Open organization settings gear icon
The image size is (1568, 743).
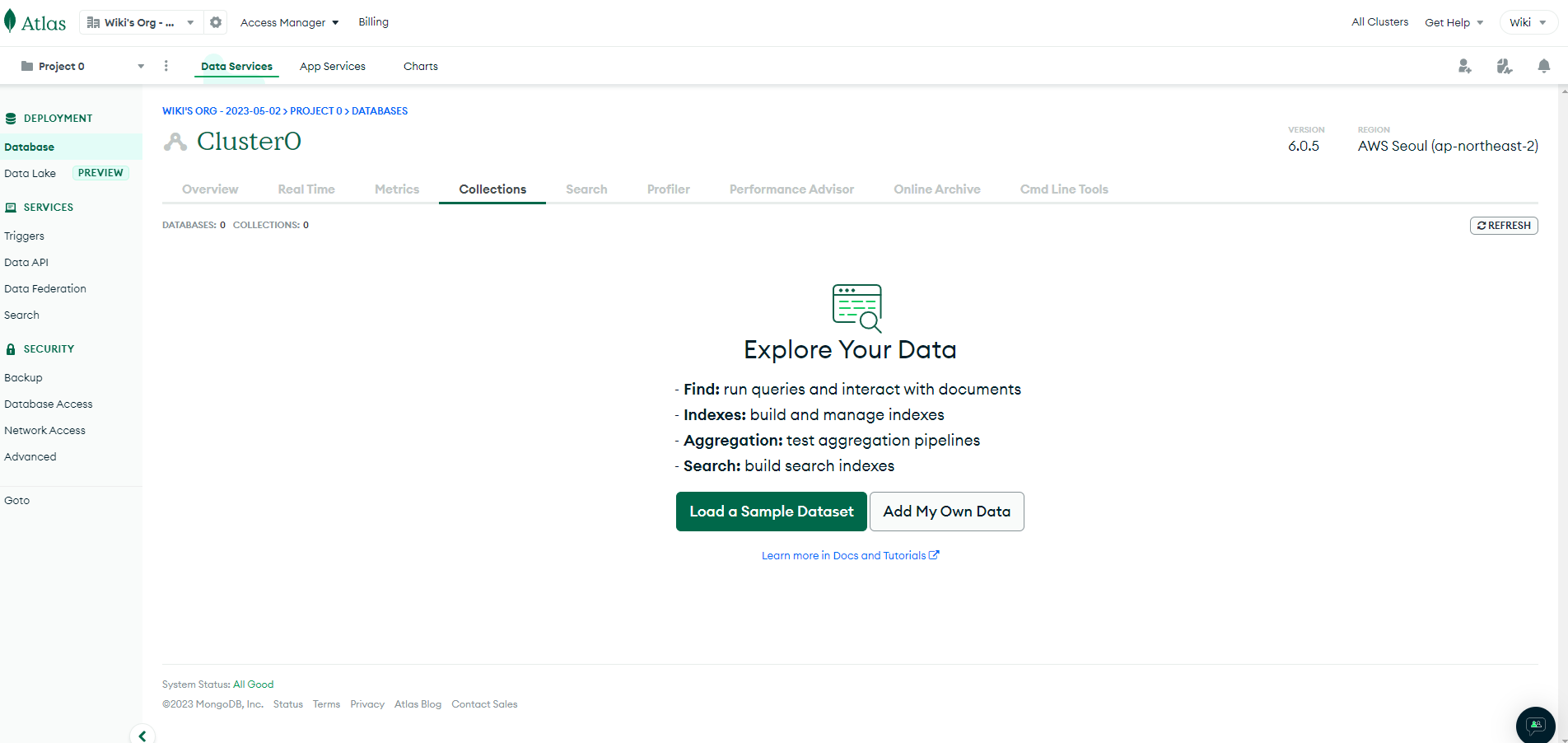[x=216, y=22]
